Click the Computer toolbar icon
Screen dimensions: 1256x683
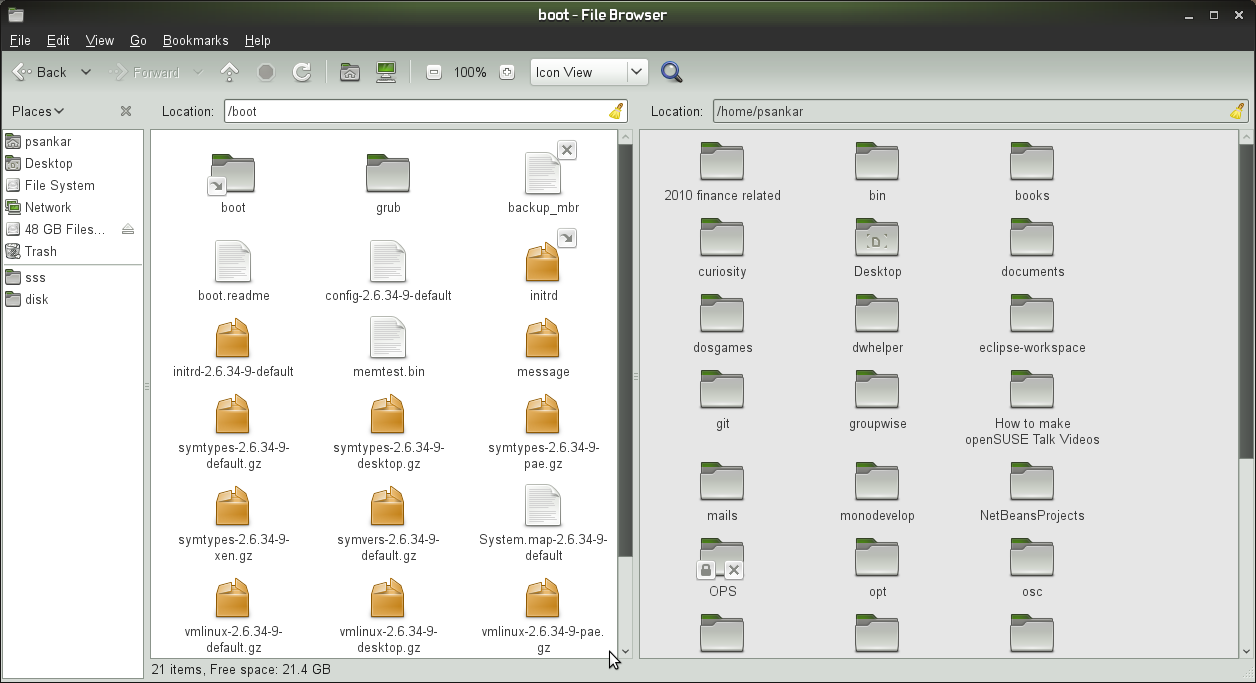(x=386, y=72)
